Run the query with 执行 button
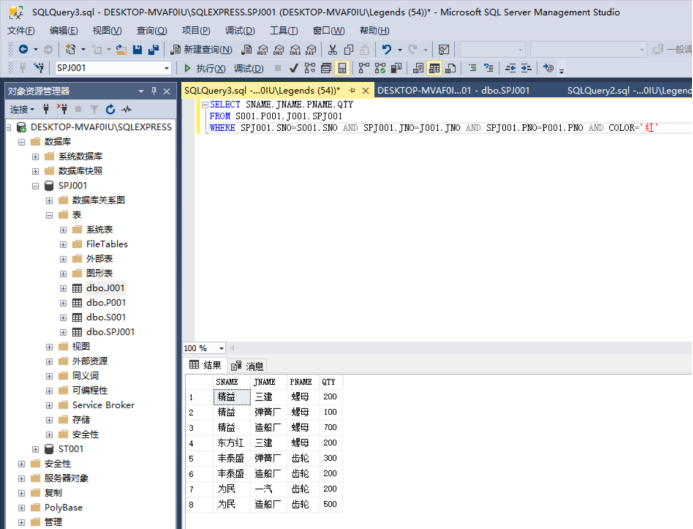This screenshot has width=693, height=529. 205,68
